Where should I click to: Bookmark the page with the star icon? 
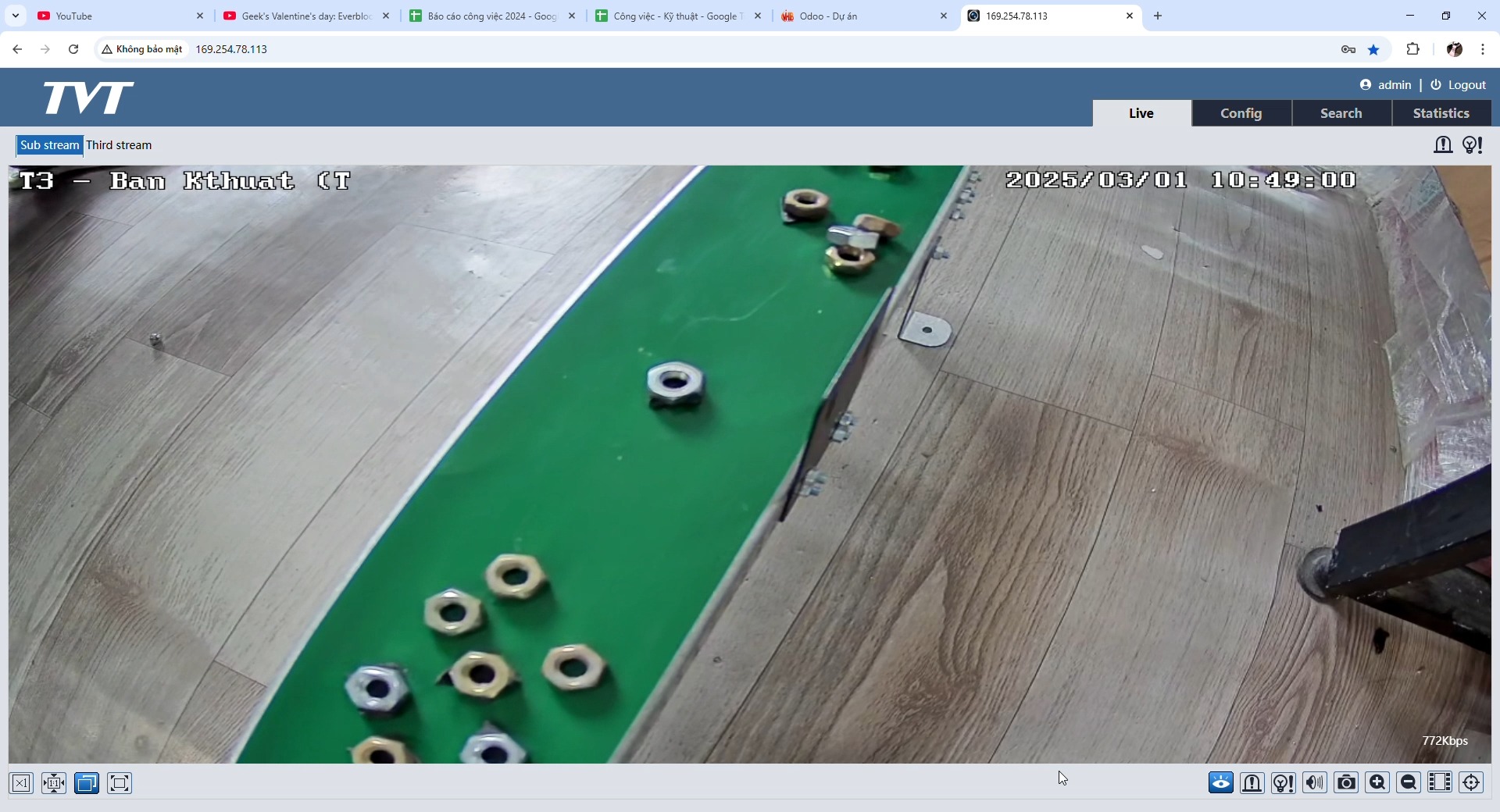click(1374, 48)
